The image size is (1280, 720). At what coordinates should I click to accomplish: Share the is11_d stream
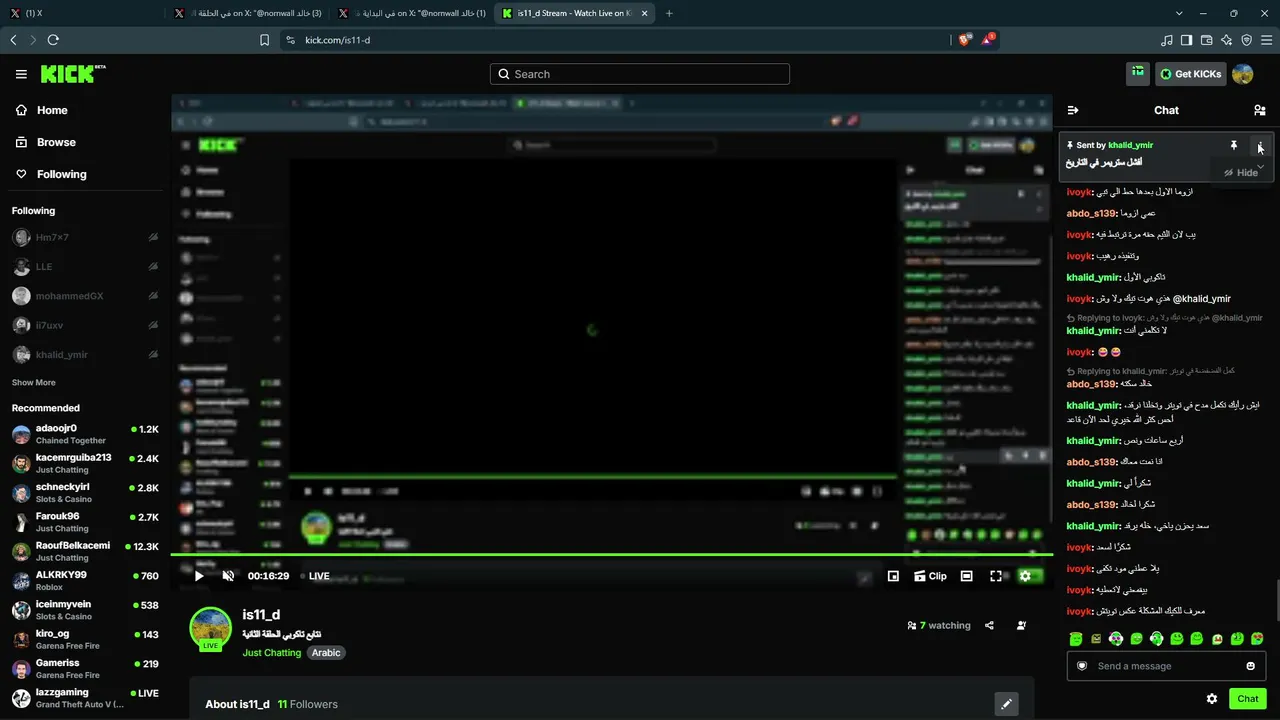coord(989,626)
